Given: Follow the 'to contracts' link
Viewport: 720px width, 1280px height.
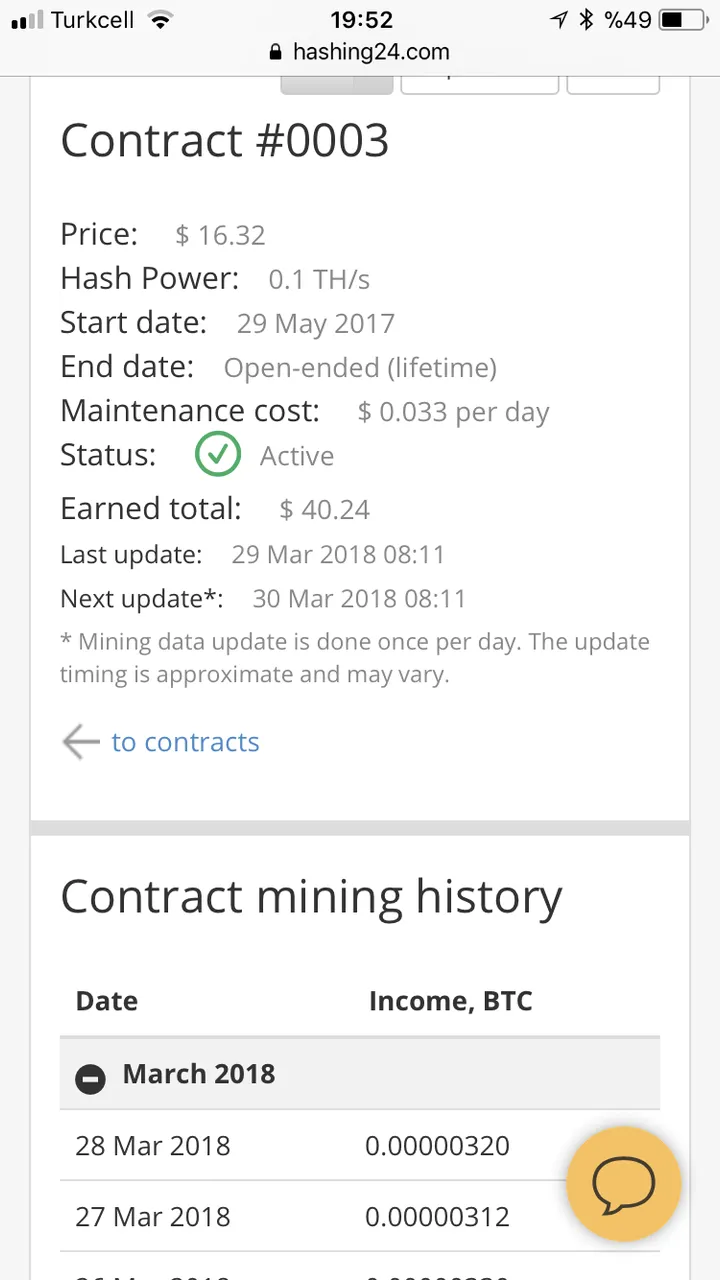Looking at the screenshot, I should [x=185, y=742].
